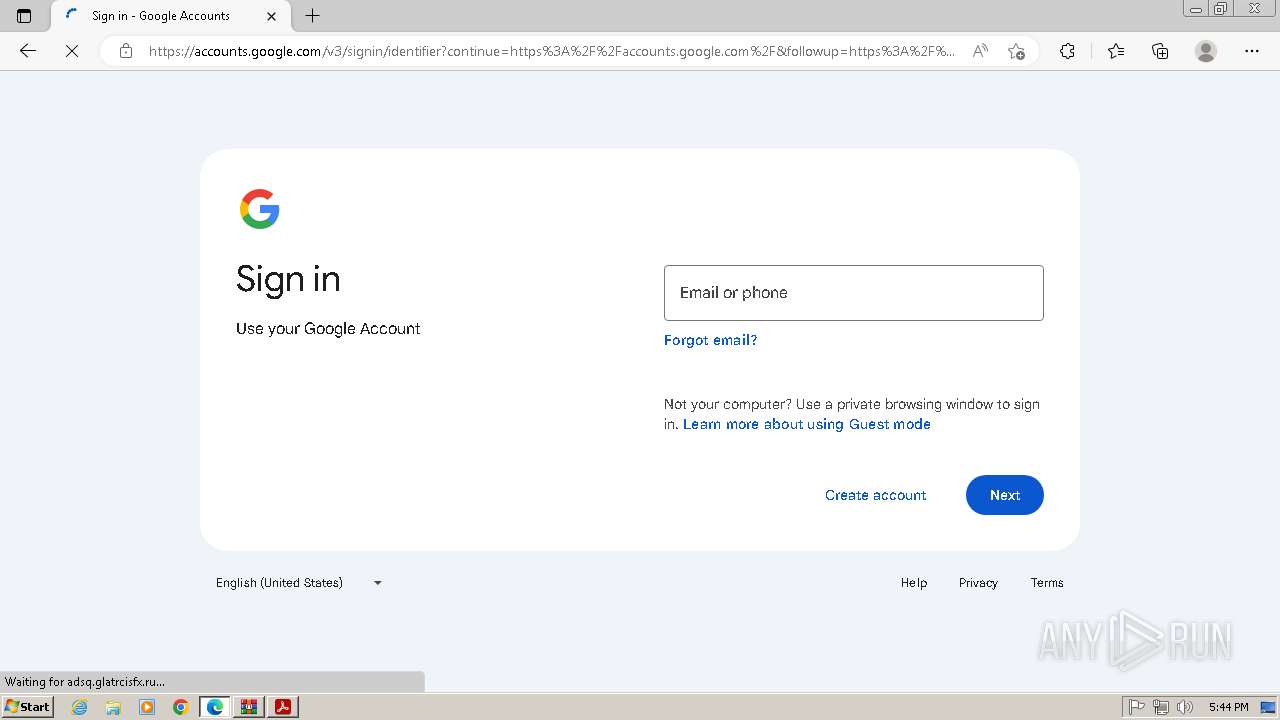Screen dimensions: 1280x720
Task: Launch Google Chrome from the taskbar
Action: point(180,707)
